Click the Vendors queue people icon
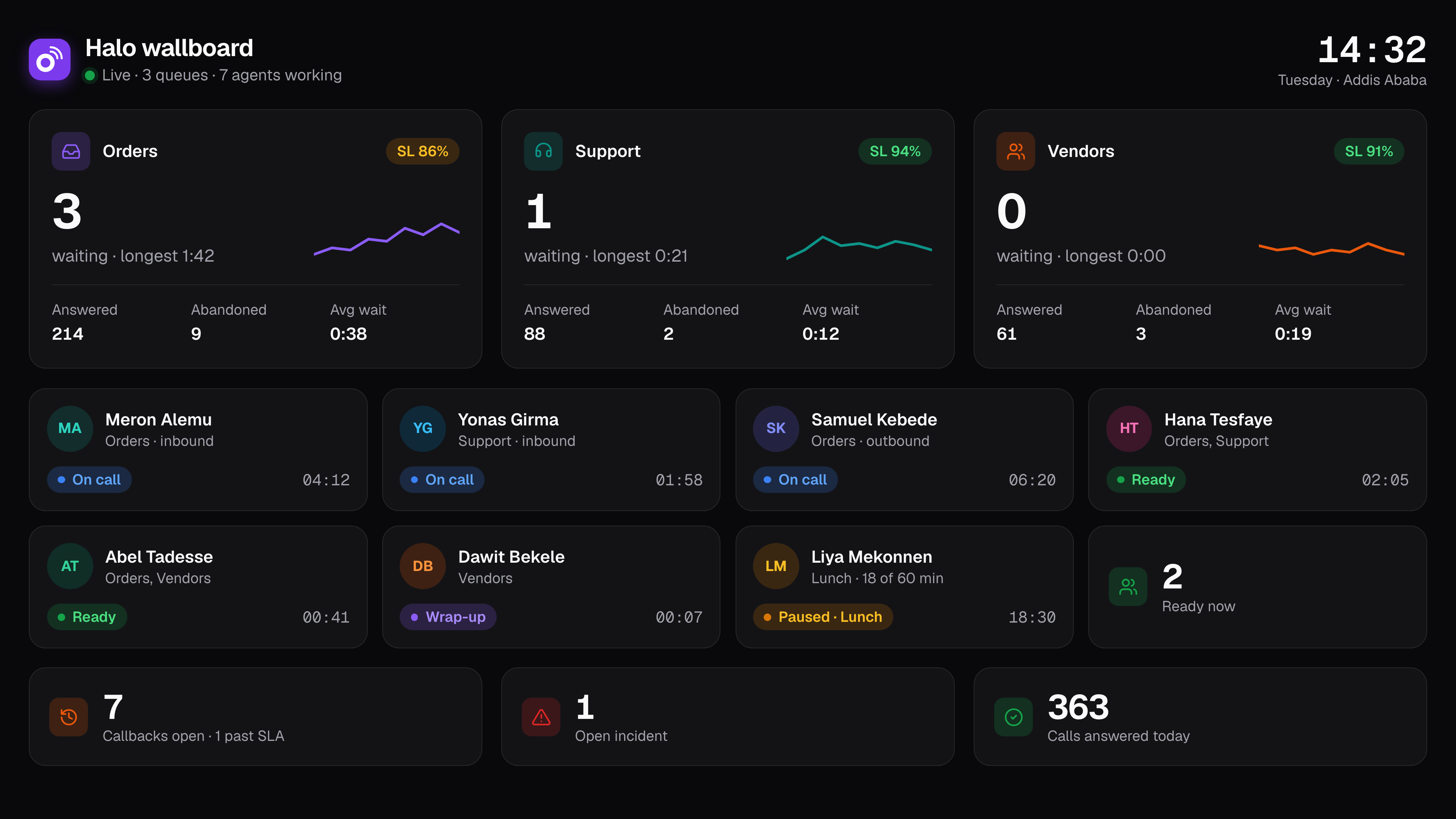1456x819 pixels. [1016, 151]
